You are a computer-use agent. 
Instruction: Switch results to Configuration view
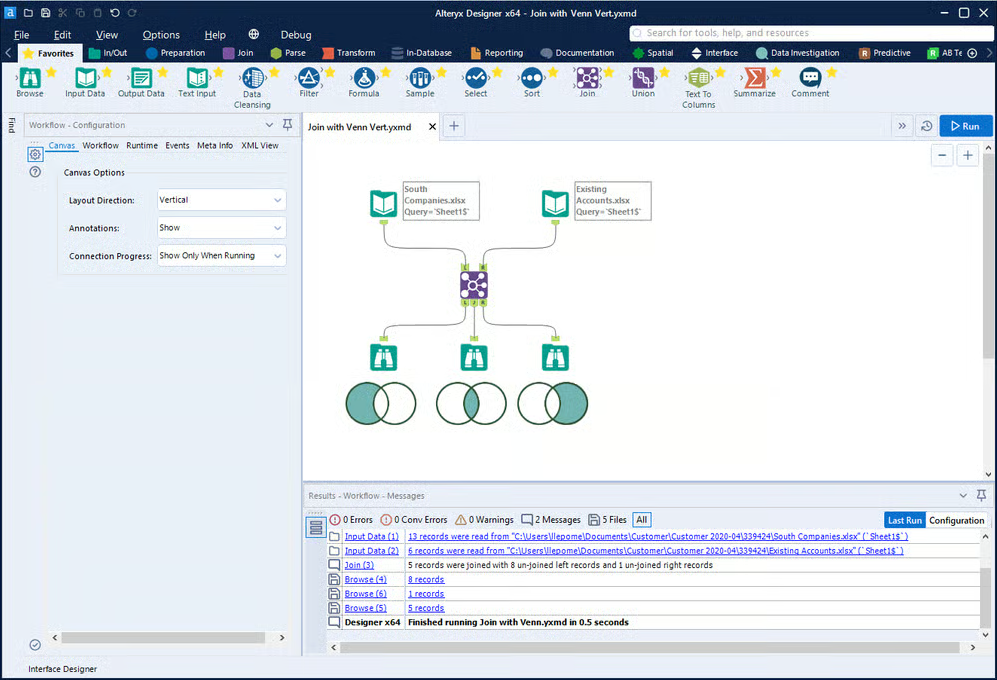click(956, 520)
